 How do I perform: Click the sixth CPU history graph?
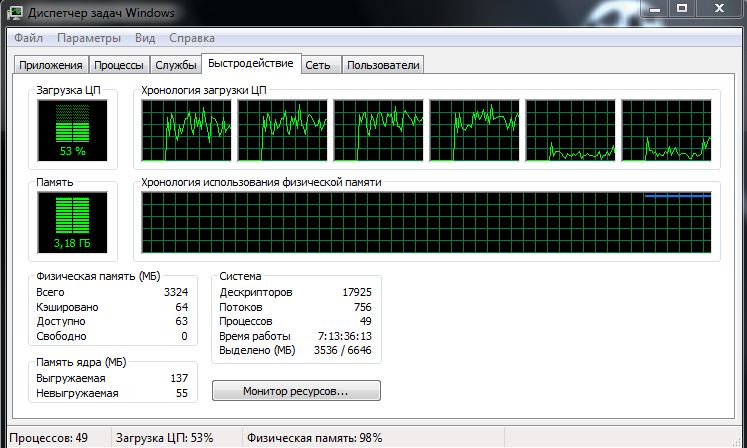coord(666,131)
